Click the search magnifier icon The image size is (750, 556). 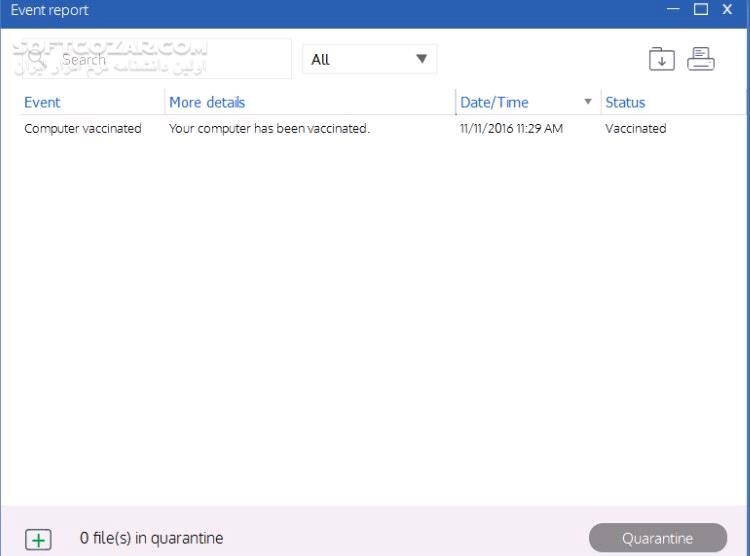(37, 60)
